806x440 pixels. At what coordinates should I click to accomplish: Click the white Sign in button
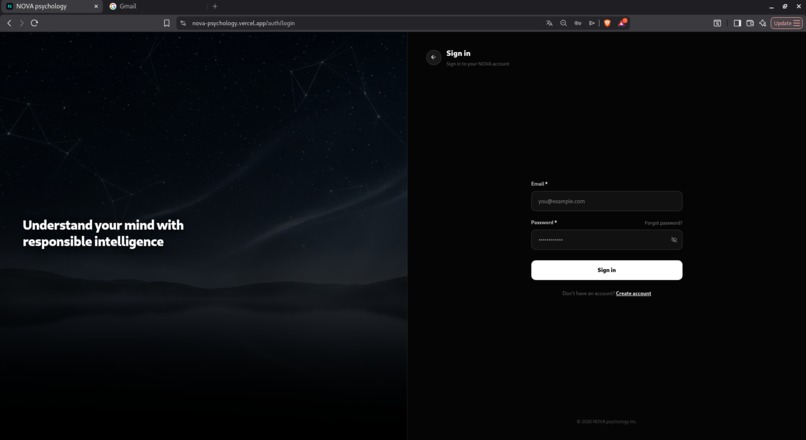click(607, 270)
